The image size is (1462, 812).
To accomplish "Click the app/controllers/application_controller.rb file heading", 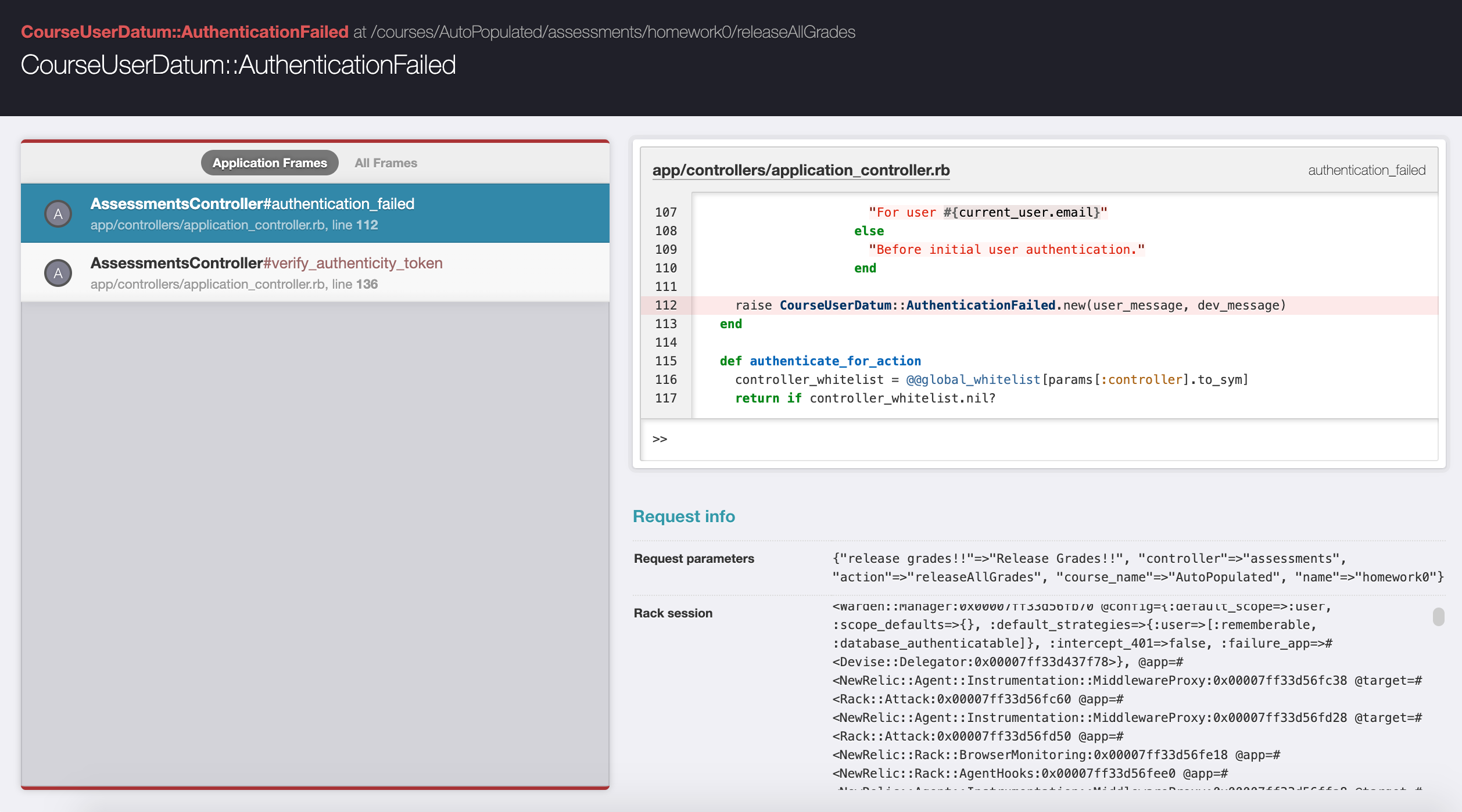I will point(801,170).
